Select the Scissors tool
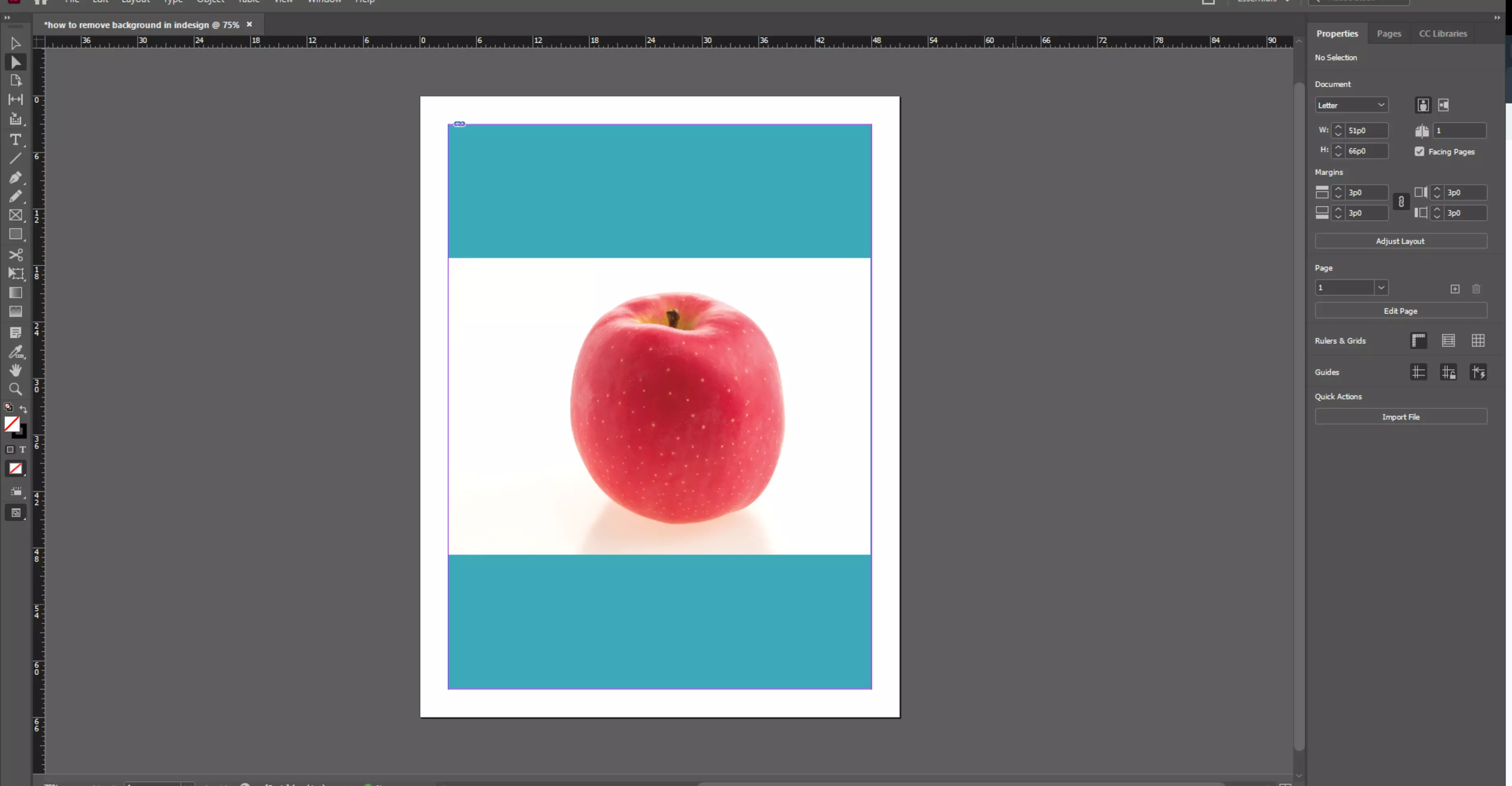This screenshot has height=786, width=1512. click(15, 255)
